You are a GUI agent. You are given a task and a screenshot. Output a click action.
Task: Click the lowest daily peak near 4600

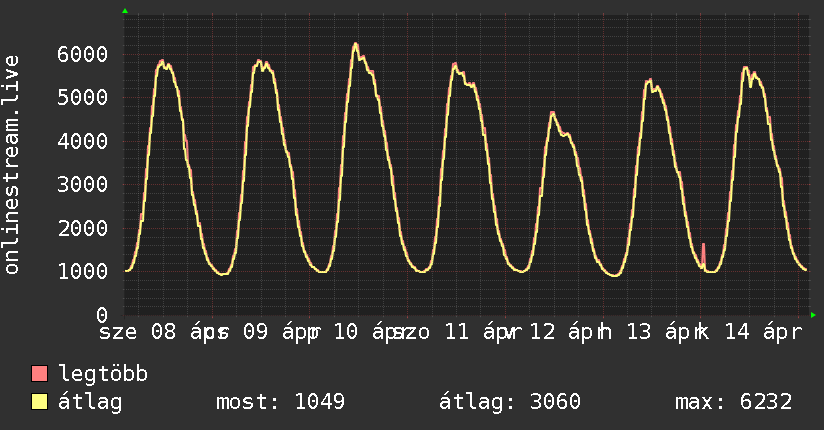coord(552,113)
